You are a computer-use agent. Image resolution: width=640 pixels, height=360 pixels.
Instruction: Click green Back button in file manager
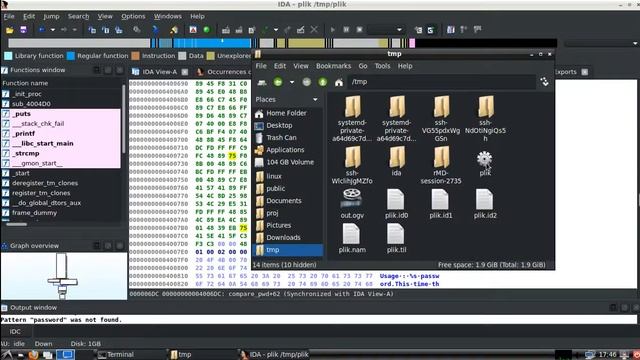278,82
